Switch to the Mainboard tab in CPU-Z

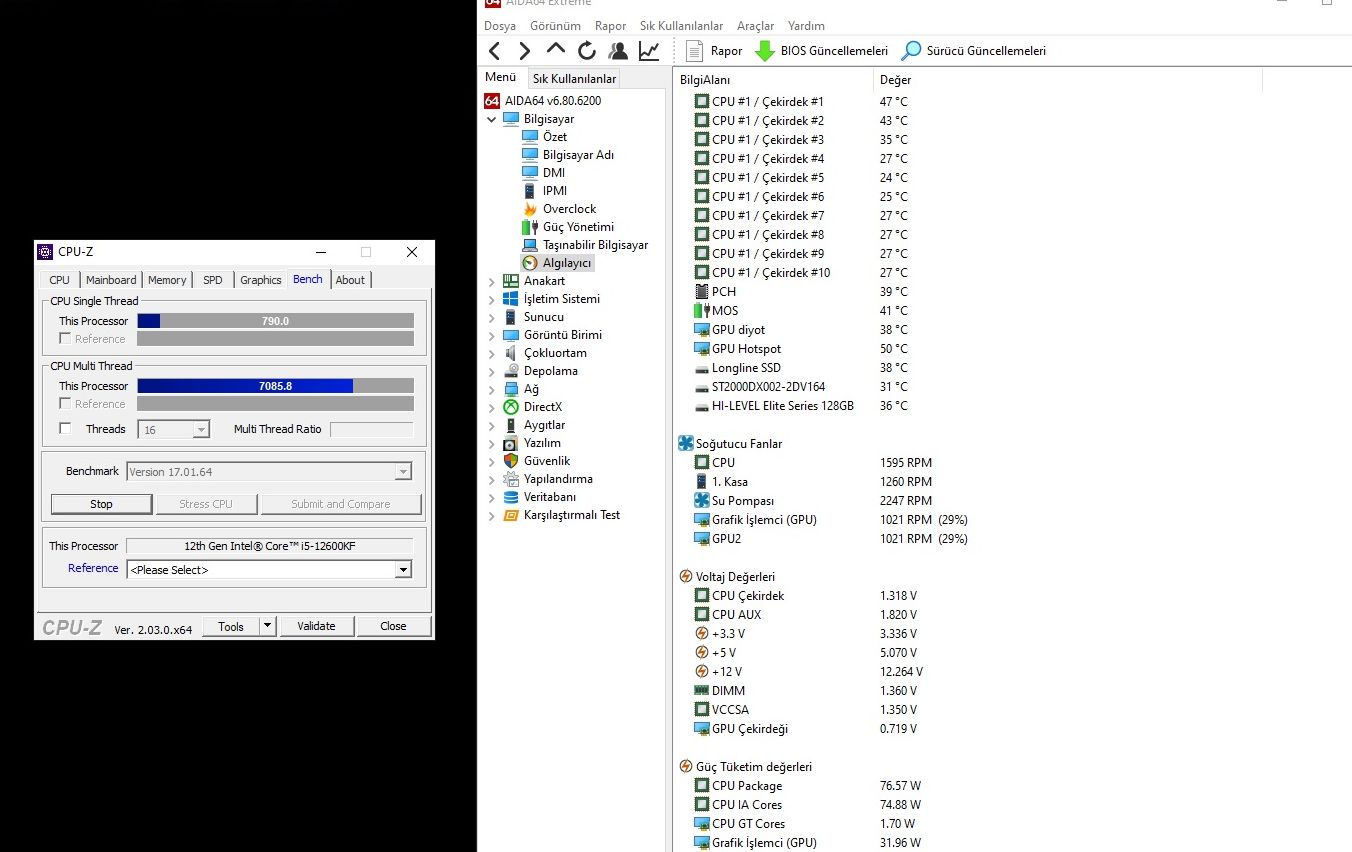pos(111,280)
